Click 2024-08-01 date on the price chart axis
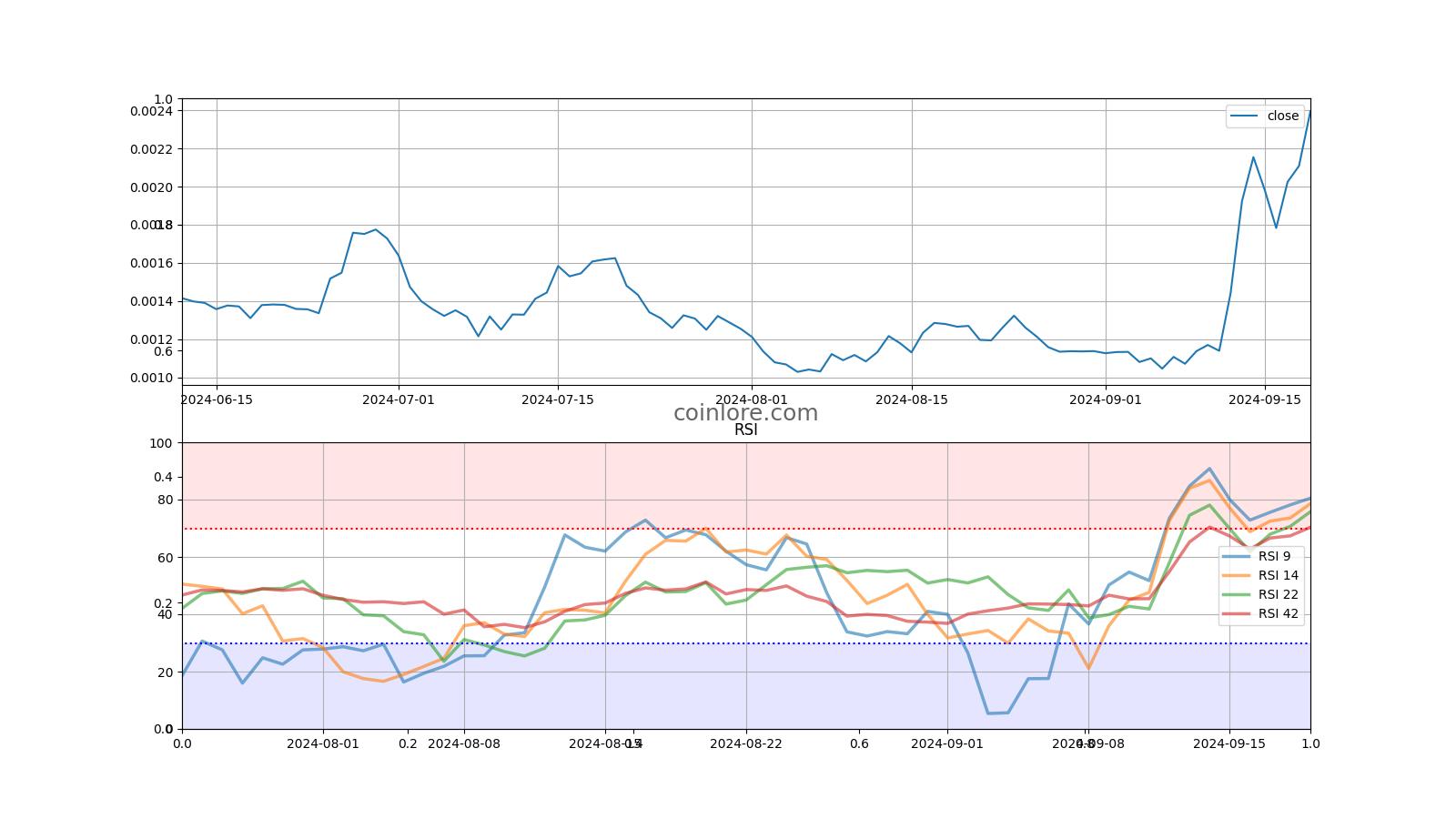The image size is (1456, 819). (x=752, y=399)
